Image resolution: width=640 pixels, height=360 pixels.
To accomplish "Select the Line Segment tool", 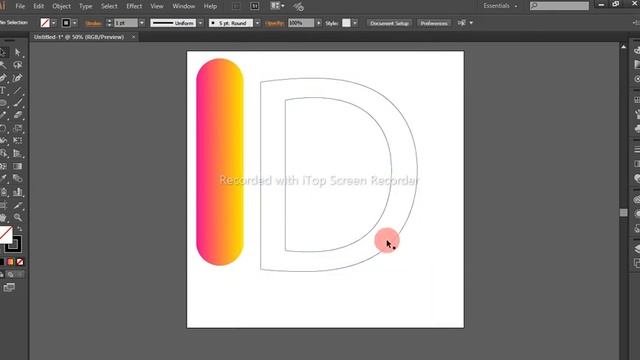I will tap(17, 90).
